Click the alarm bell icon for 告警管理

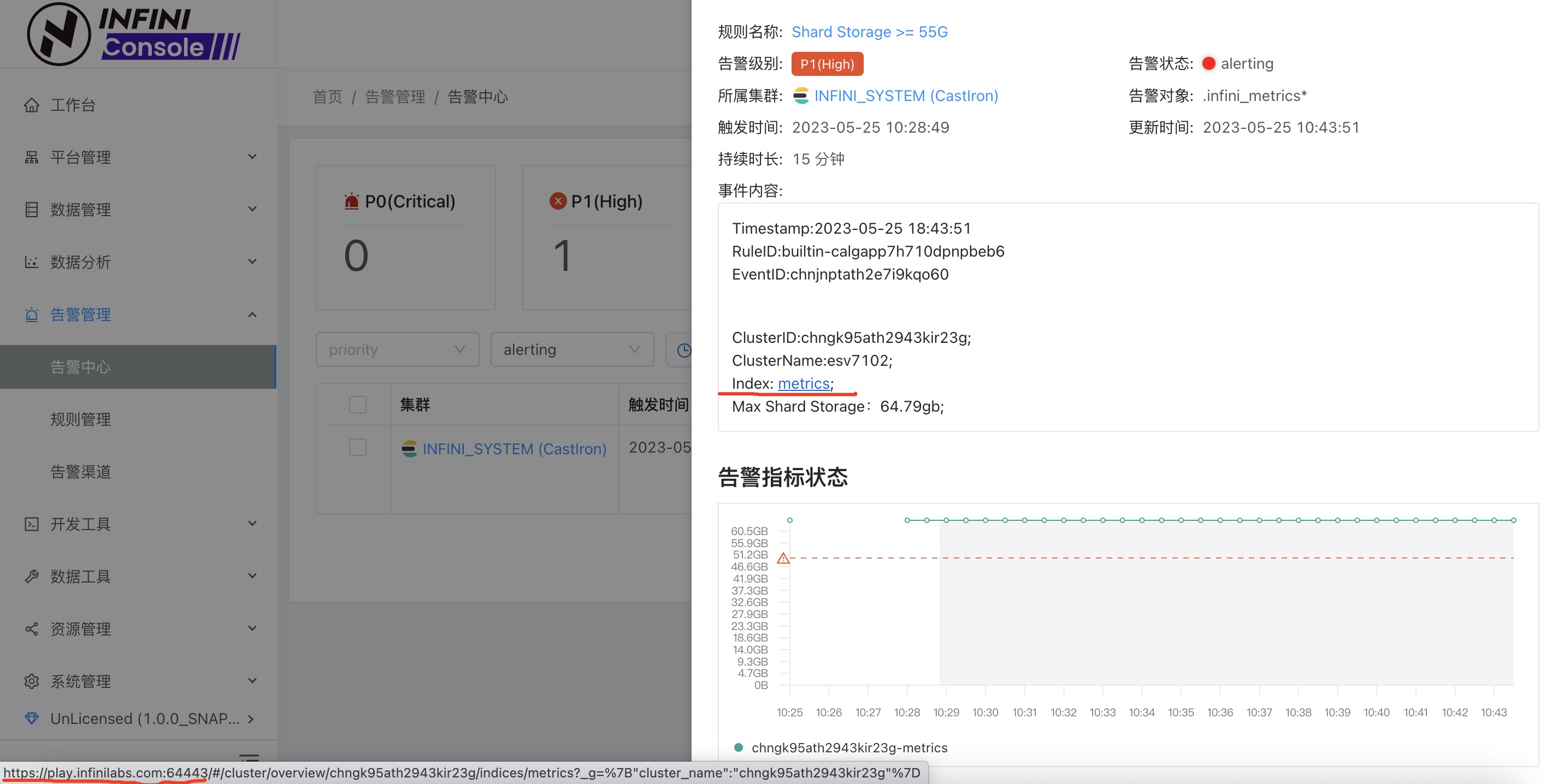[x=31, y=314]
